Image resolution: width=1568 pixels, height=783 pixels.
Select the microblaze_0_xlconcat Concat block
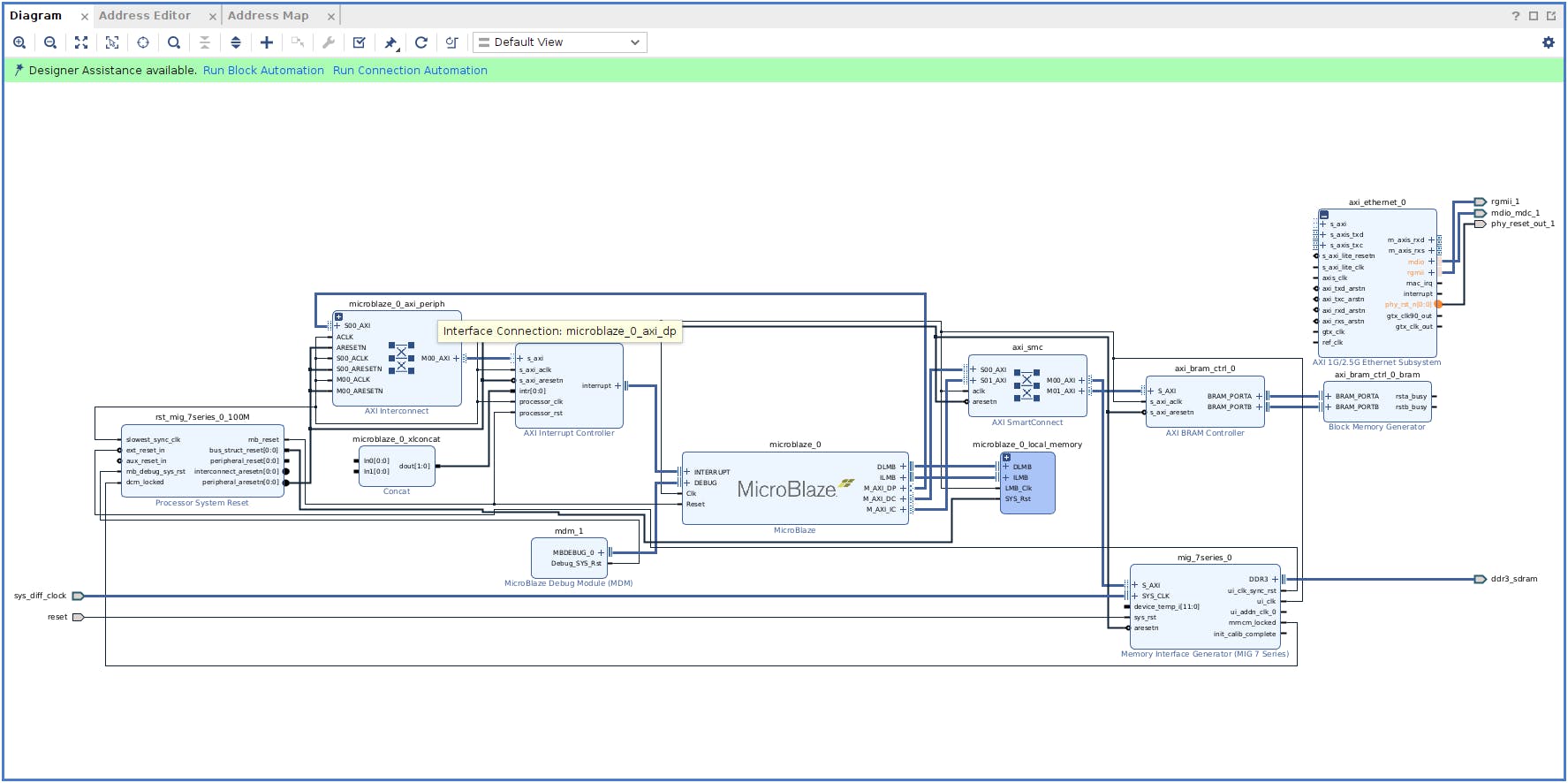click(x=397, y=466)
